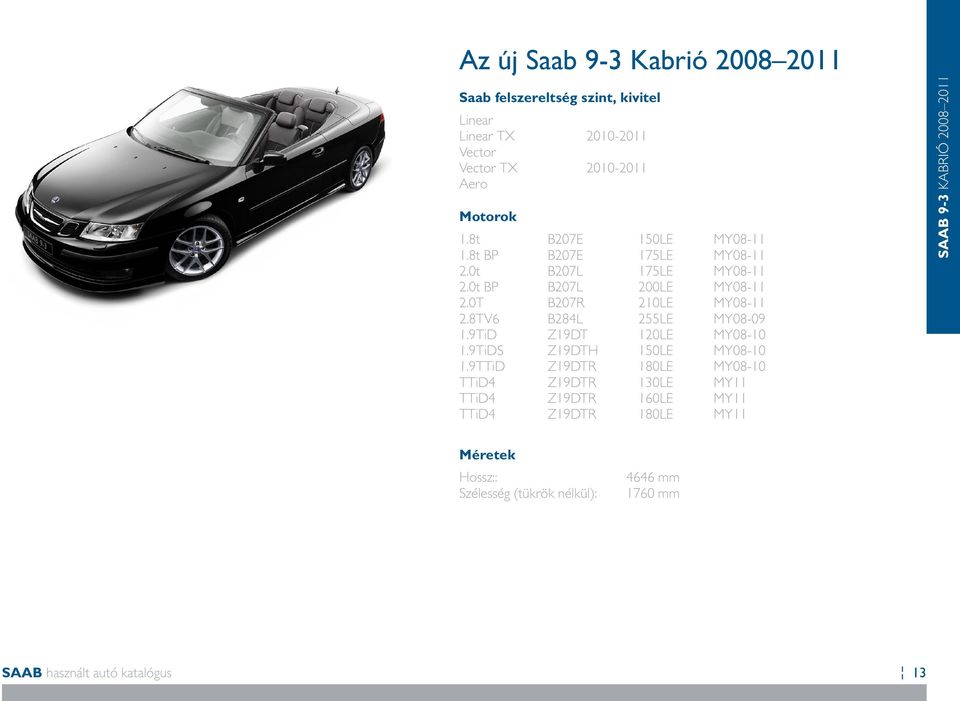Click the "Linear TX" trim level
The height and width of the screenshot is (701, 960).
487,136
